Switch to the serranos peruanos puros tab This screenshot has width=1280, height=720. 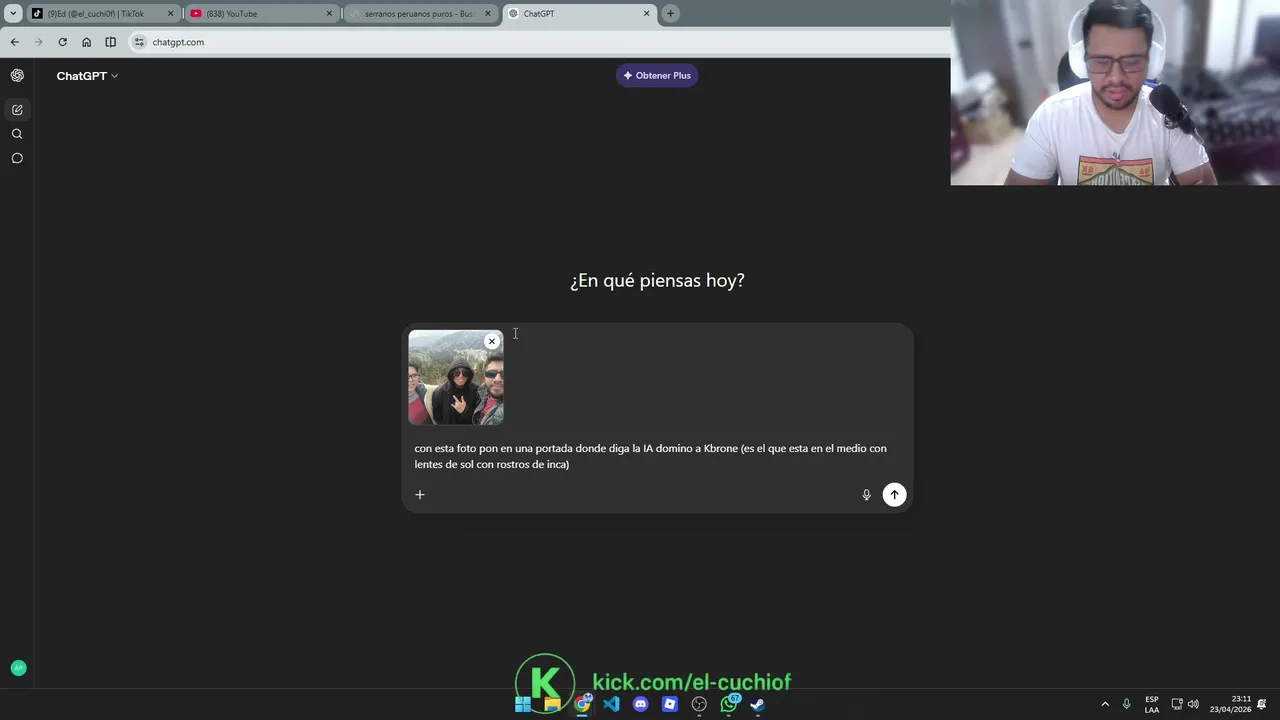420,14
